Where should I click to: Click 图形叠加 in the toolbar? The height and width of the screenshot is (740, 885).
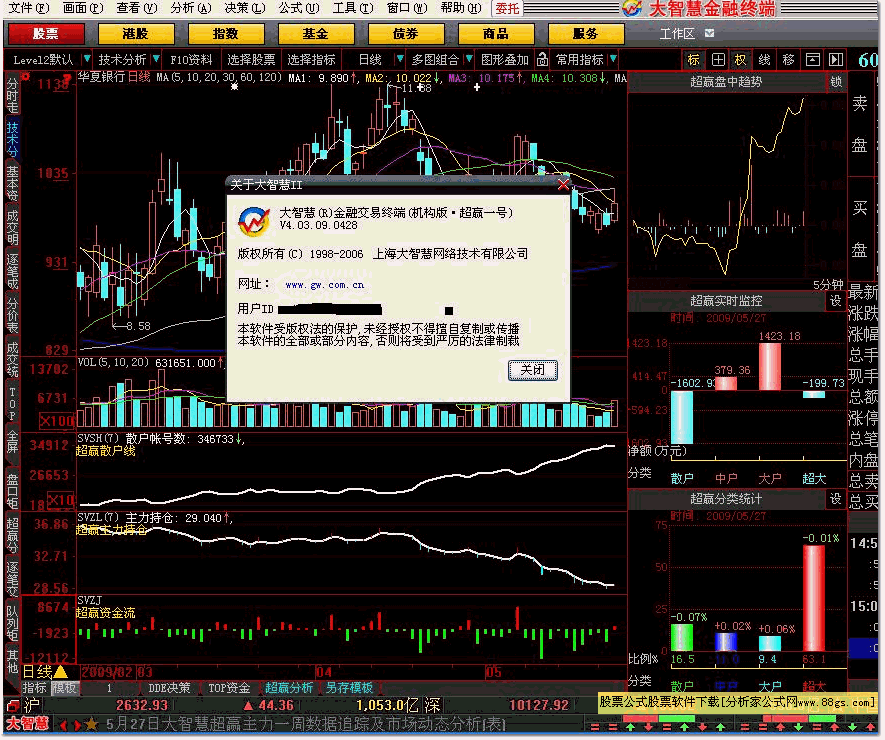[x=505, y=59]
